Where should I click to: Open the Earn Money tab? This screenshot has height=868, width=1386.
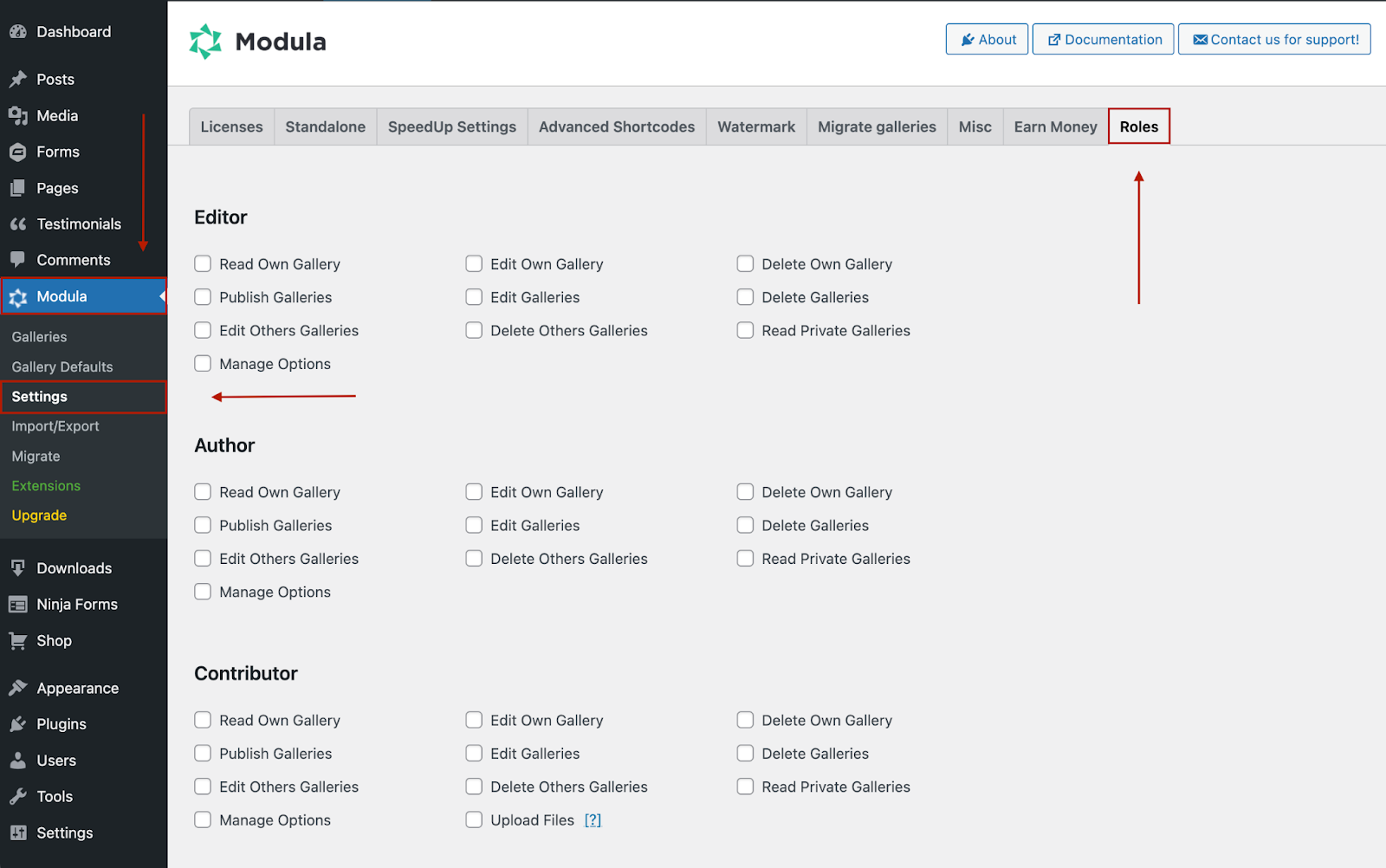[1056, 126]
